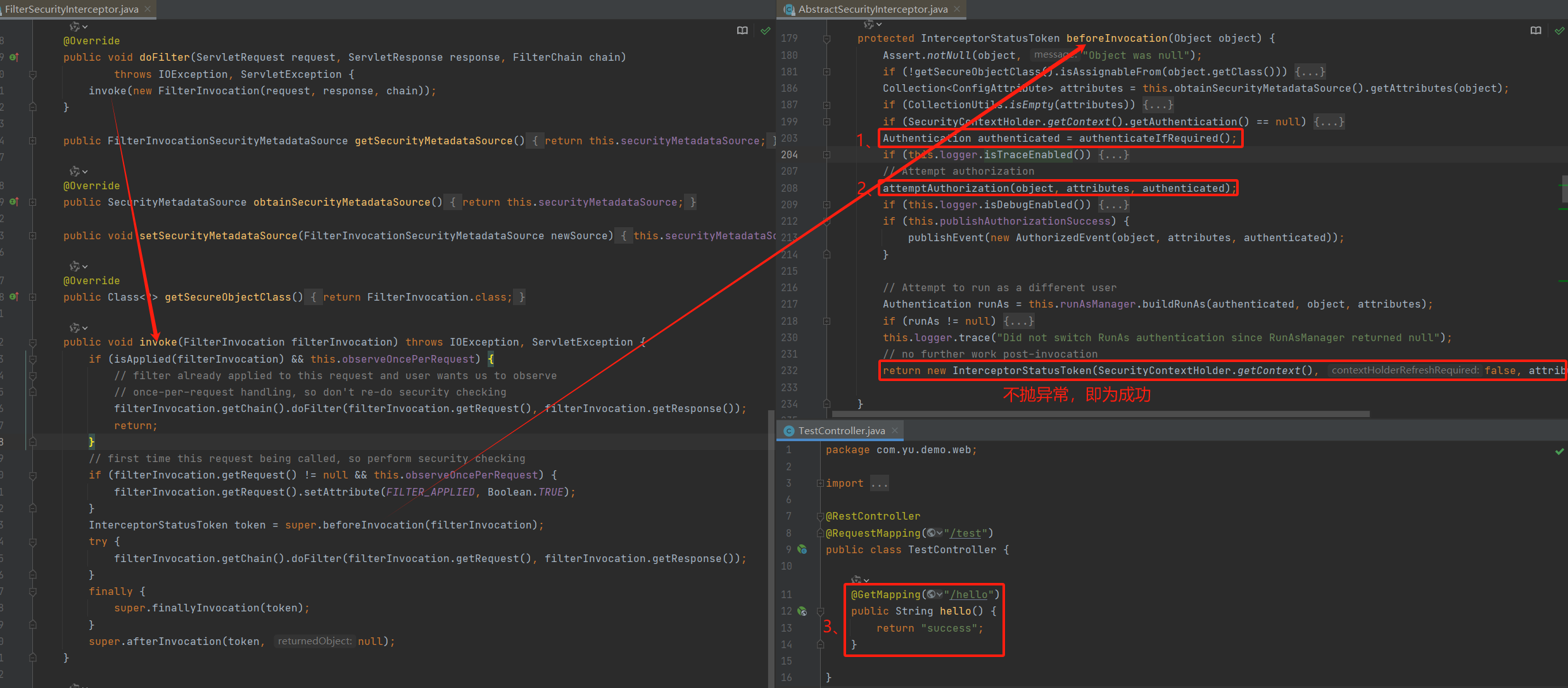
Task: Click the class icon on TestController.java tab
Action: [788, 431]
